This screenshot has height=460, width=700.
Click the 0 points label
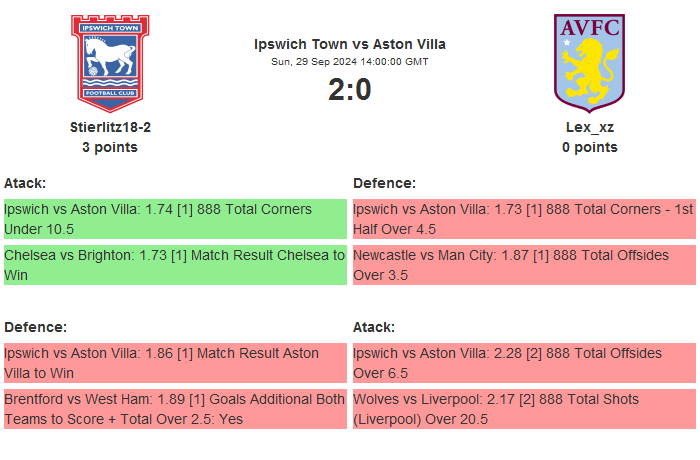pyautogui.click(x=589, y=147)
